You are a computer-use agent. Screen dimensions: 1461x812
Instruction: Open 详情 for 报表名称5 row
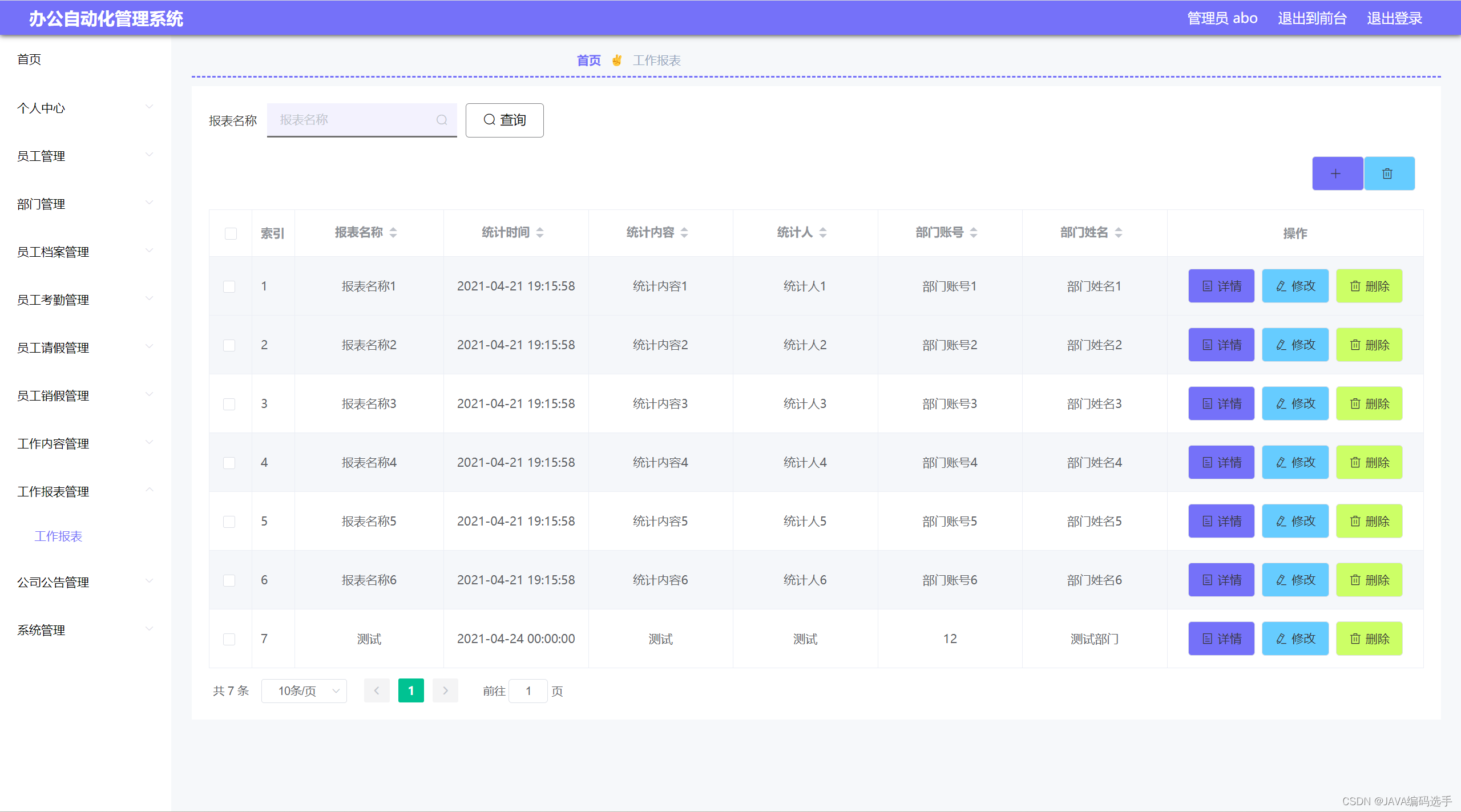(1221, 521)
